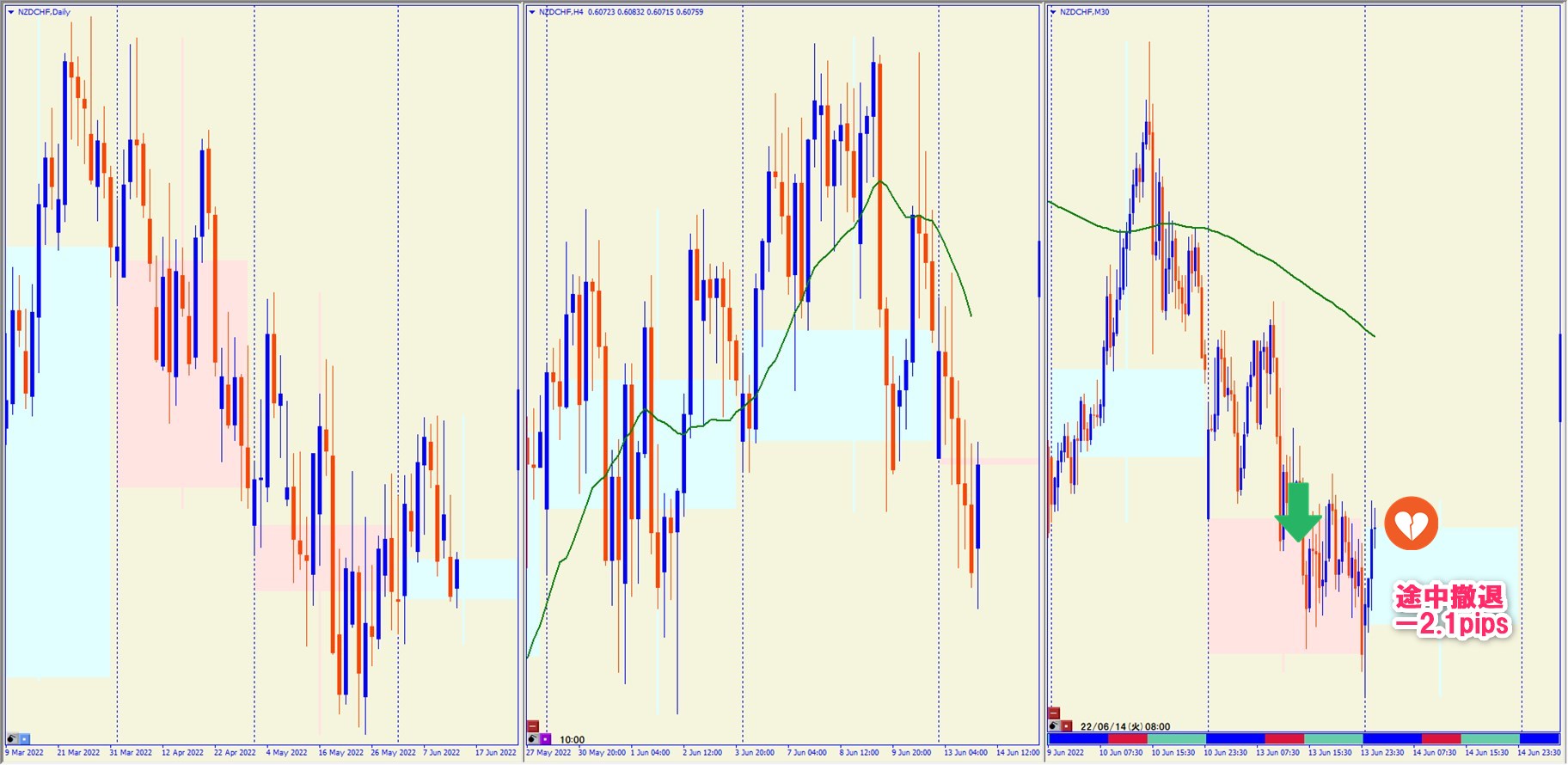Toggle the red minus button on M30 chart
Image resolution: width=1568 pixels, height=765 pixels.
click(x=1054, y=713)
